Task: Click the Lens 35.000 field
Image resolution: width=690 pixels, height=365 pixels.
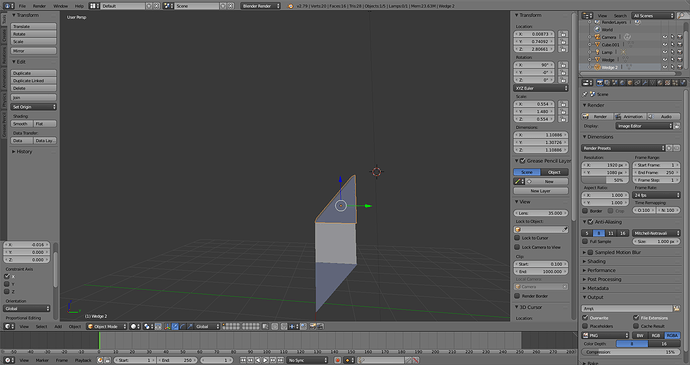Action: pyautogui.click(x=541, y=213)
